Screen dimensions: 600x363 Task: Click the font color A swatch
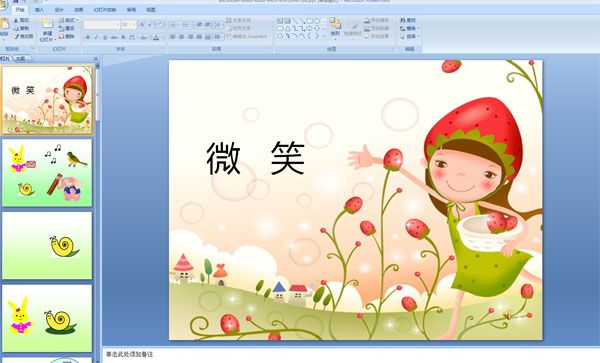(156, 37)
